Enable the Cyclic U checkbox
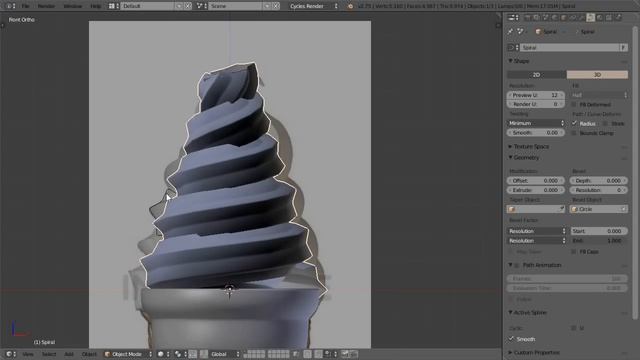Image resolution: width=640 pixels, height=360 pixels. coord(573,328)
